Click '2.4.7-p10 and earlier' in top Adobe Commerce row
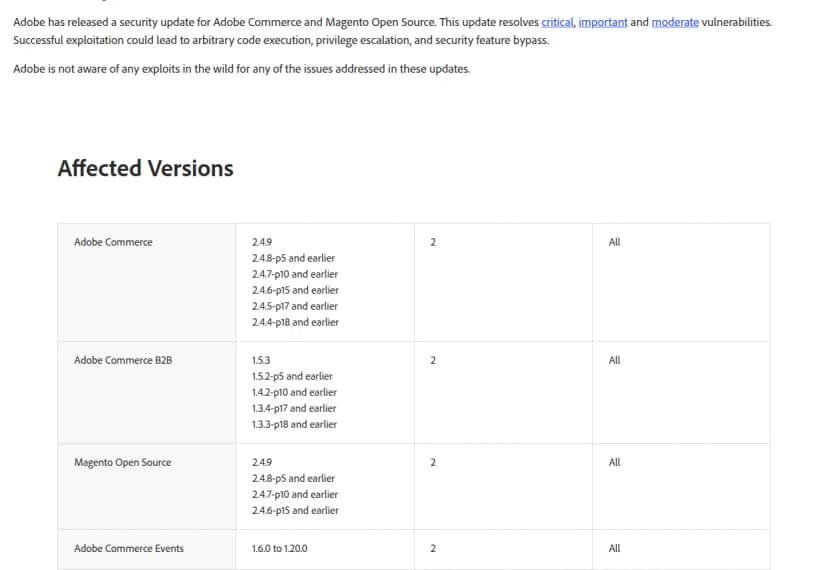 pos(295,274)
